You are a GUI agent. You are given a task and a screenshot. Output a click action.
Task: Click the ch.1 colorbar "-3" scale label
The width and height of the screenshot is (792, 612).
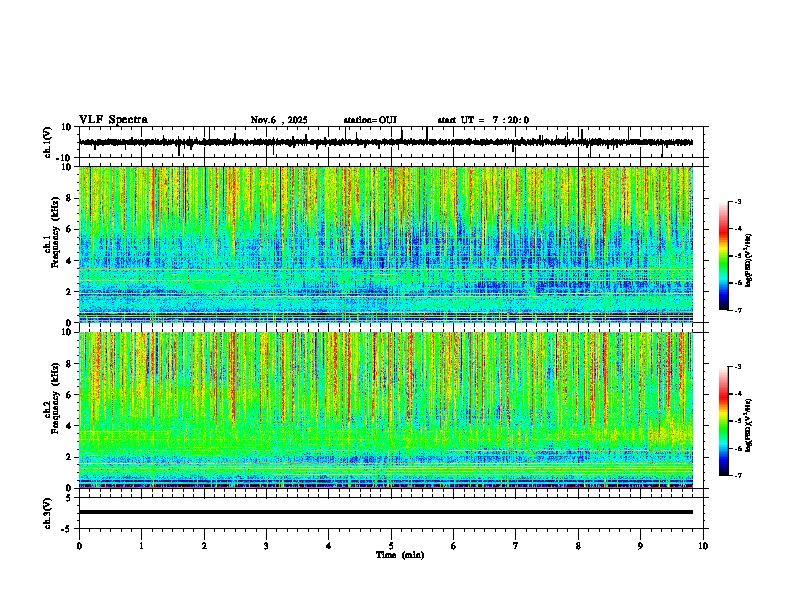(738, 201)
